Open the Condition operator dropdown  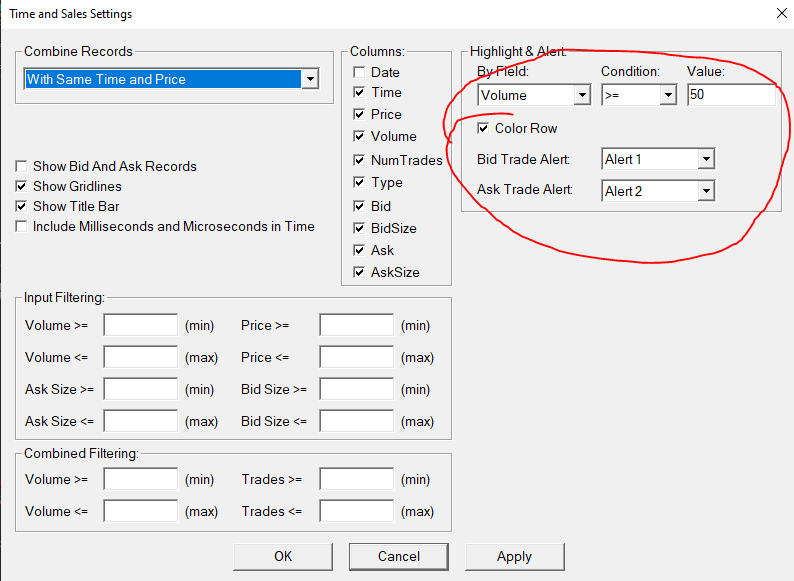pos(639,95)
